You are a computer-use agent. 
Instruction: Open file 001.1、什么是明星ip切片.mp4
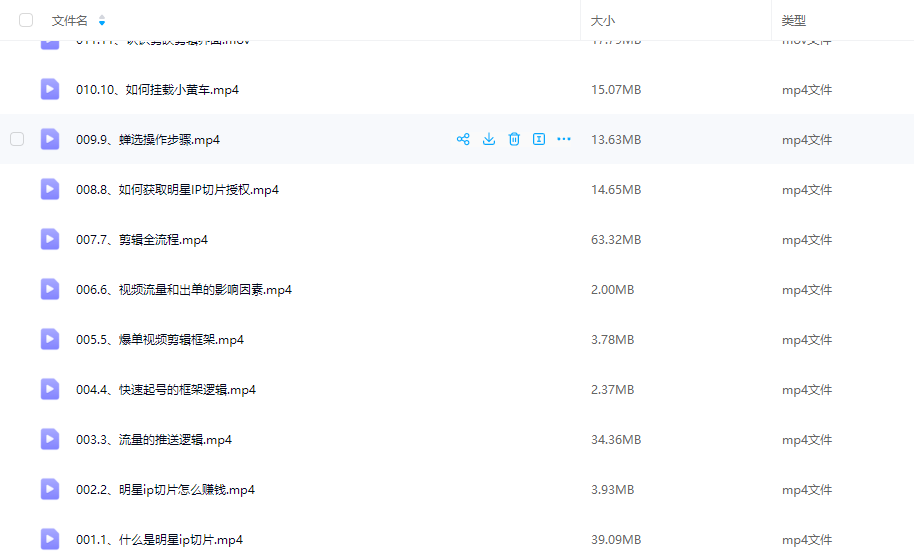pos(159,540)
